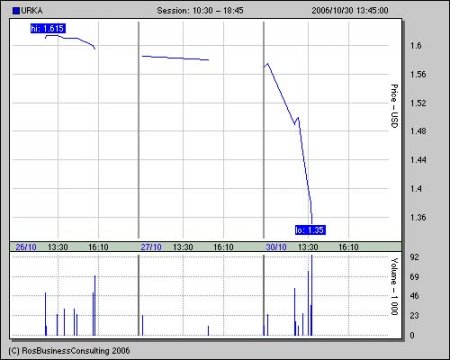Click the 1.56 price axis value
450x360 pixels.
[x=418, y=74]
